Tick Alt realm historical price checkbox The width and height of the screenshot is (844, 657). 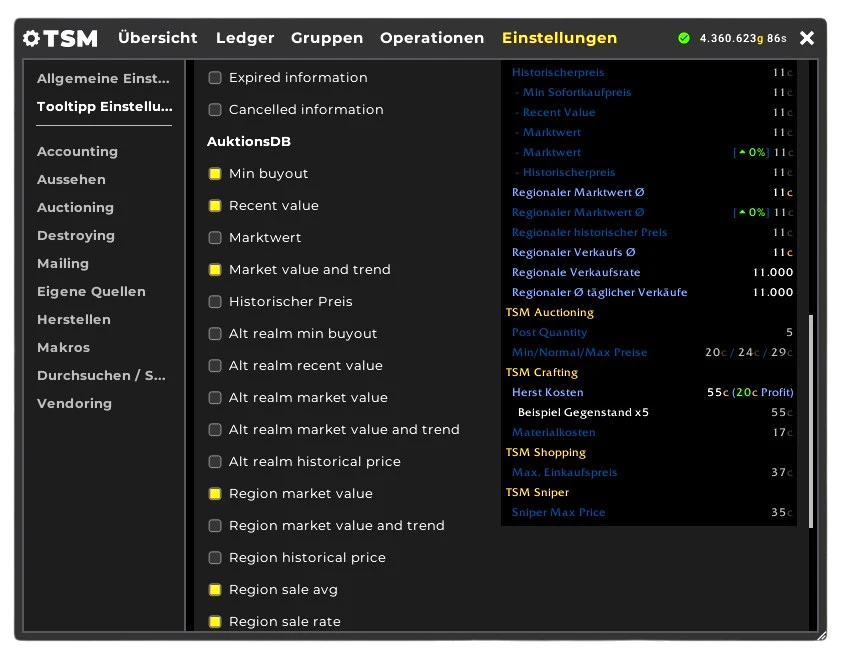[215, 462]
